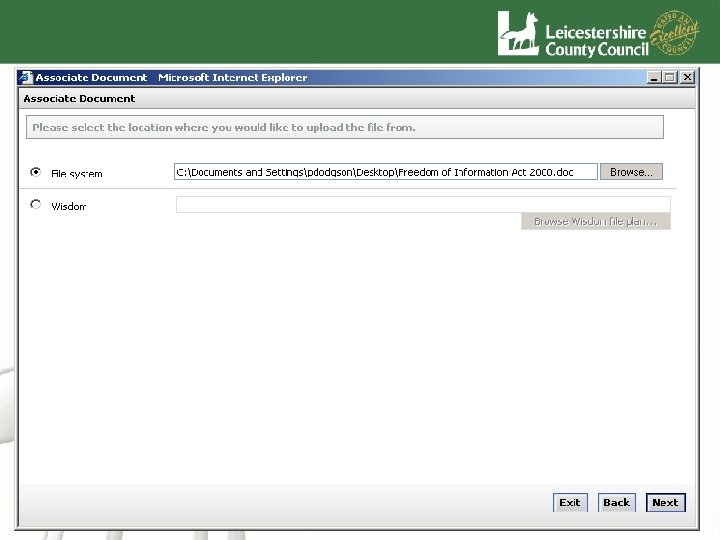Click the file path input field
Image resolution: width=720 pixels, height=540 pixels.
[x=386, y=172]
